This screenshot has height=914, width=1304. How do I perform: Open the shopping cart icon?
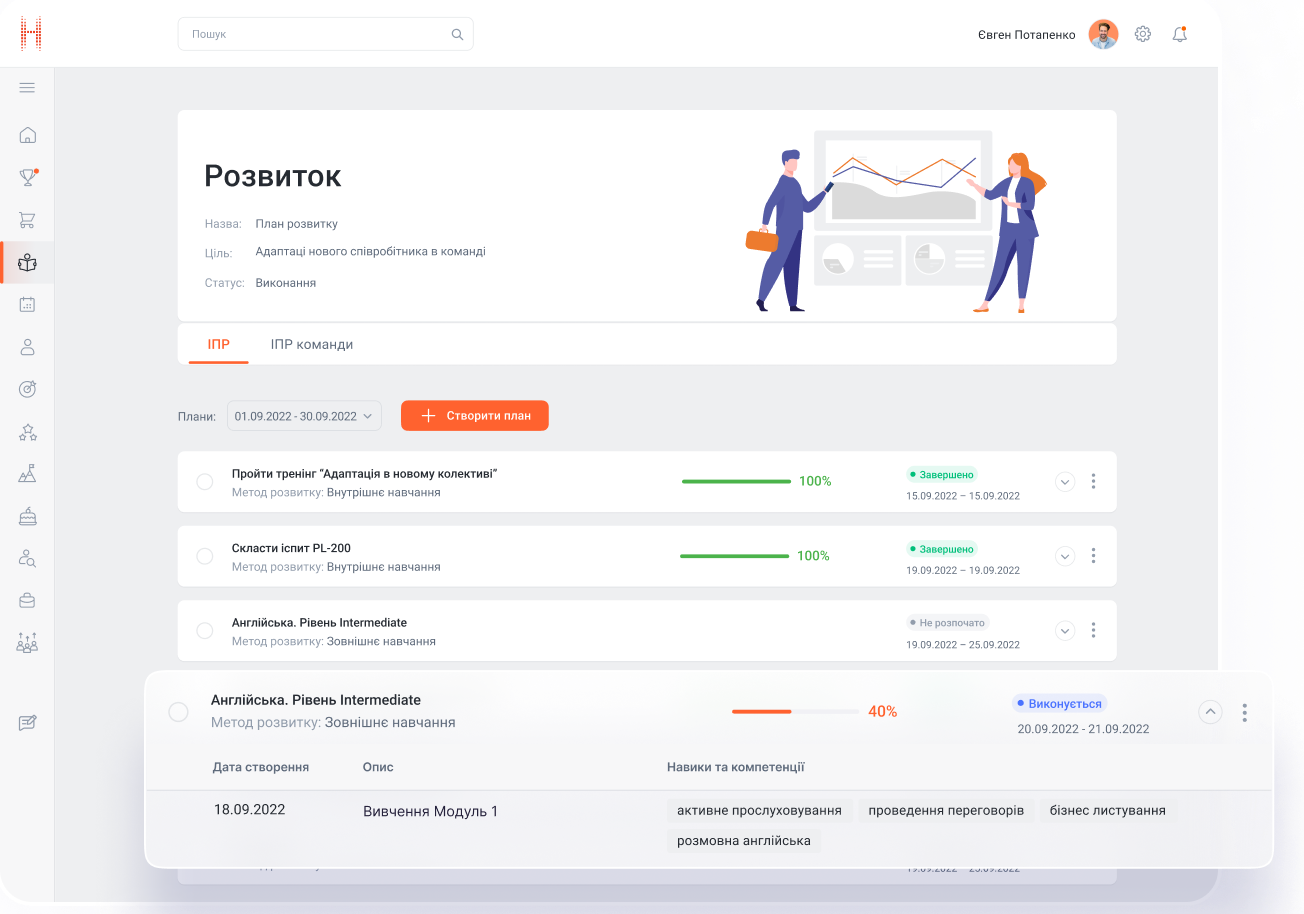point(27,220)
